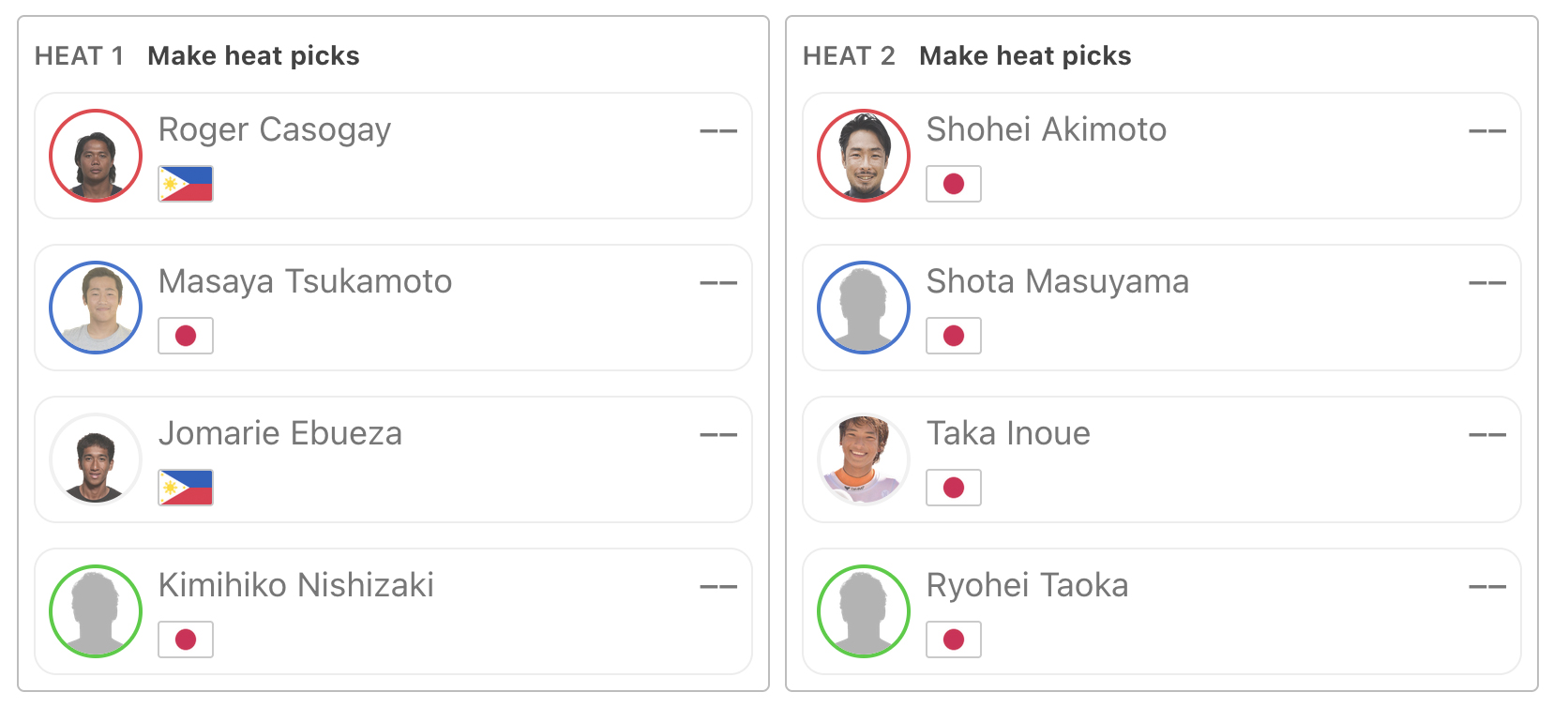Click the score dashes for Kimihiko Nishizaki
This screenshot has width=1568, height=722.
(718, 587)
